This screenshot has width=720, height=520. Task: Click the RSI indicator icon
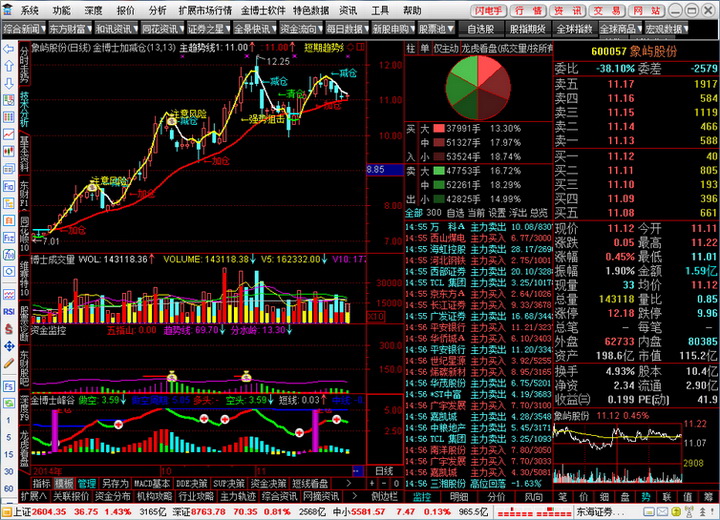coord(8,311)
